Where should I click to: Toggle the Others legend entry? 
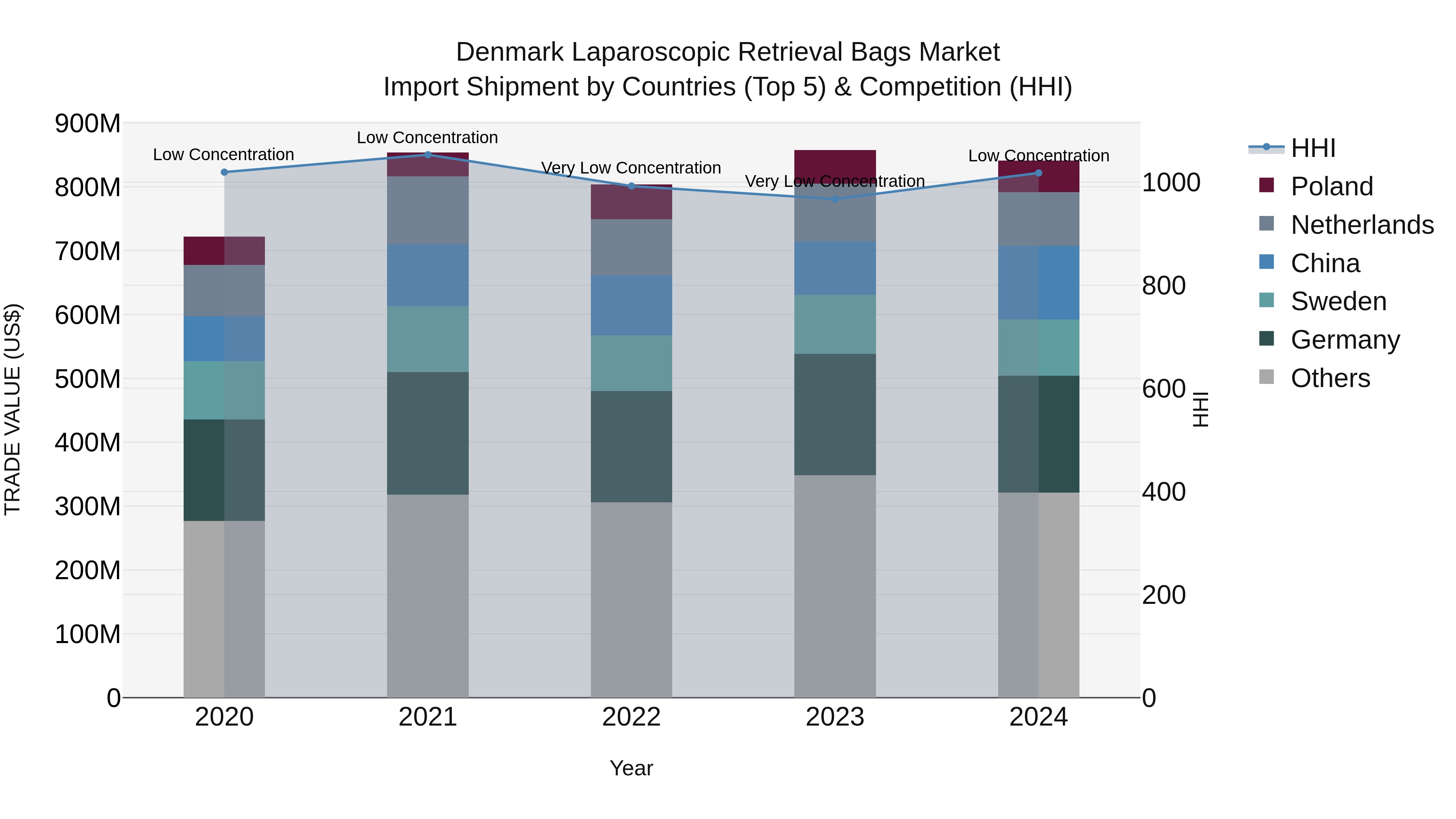pos(1314,378)
